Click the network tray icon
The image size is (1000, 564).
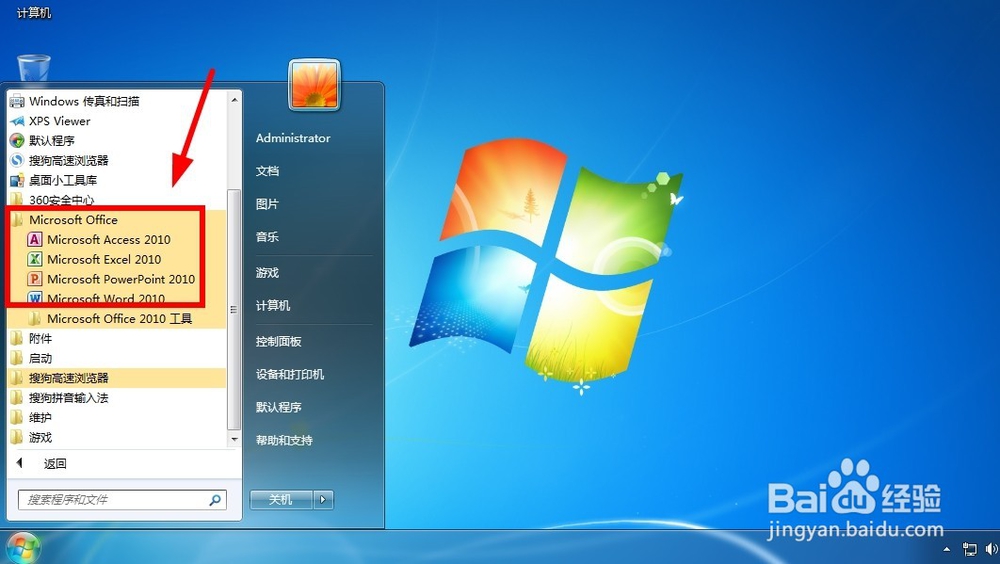(x=969, y=549)
